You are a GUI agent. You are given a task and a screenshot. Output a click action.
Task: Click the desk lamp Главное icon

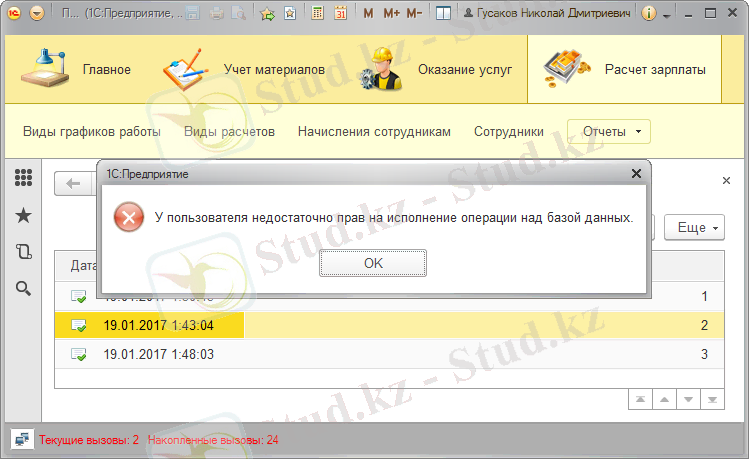[x=44, y=67]
